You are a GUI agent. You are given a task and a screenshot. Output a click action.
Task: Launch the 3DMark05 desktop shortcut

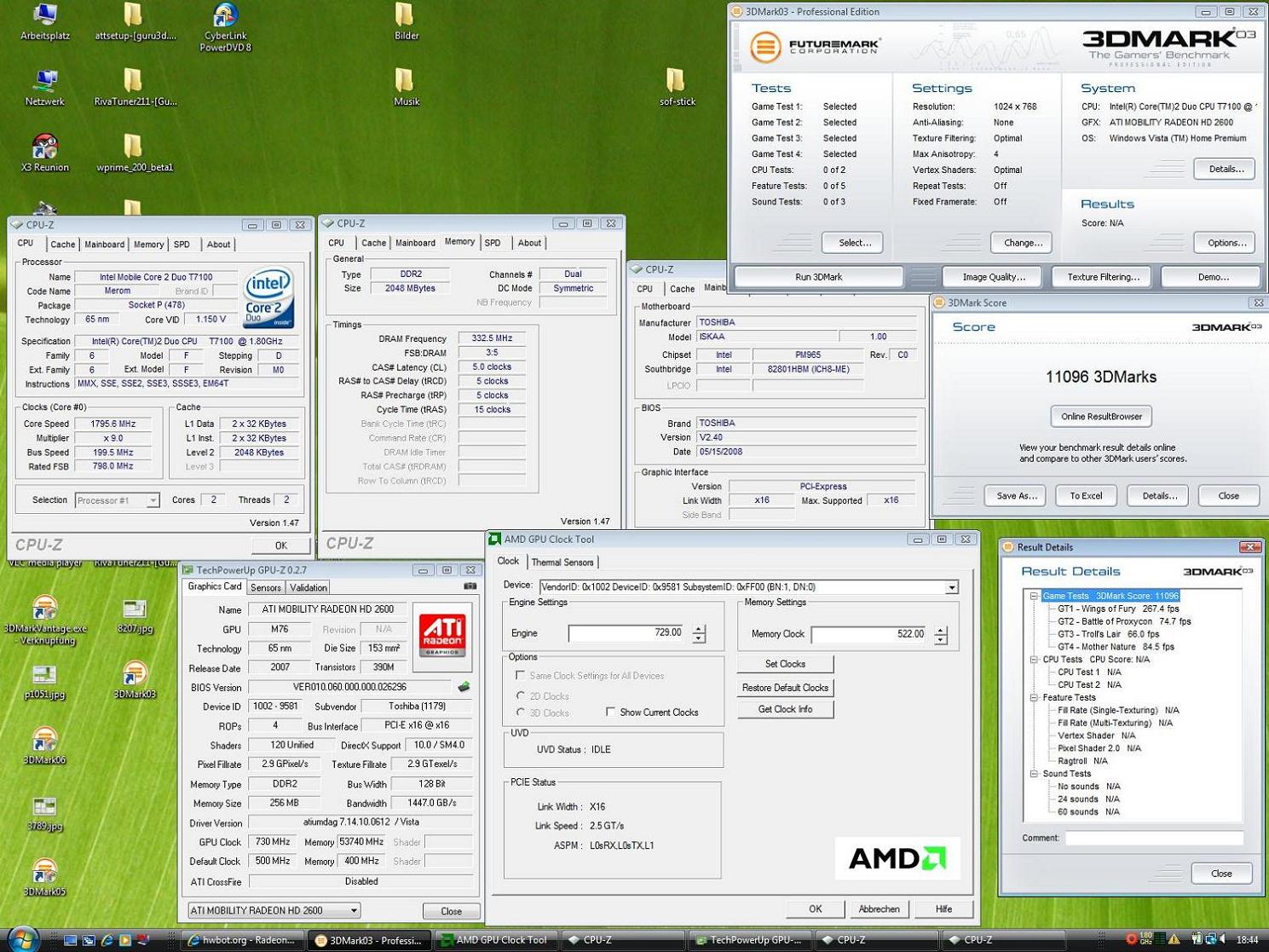pos(44,878)
